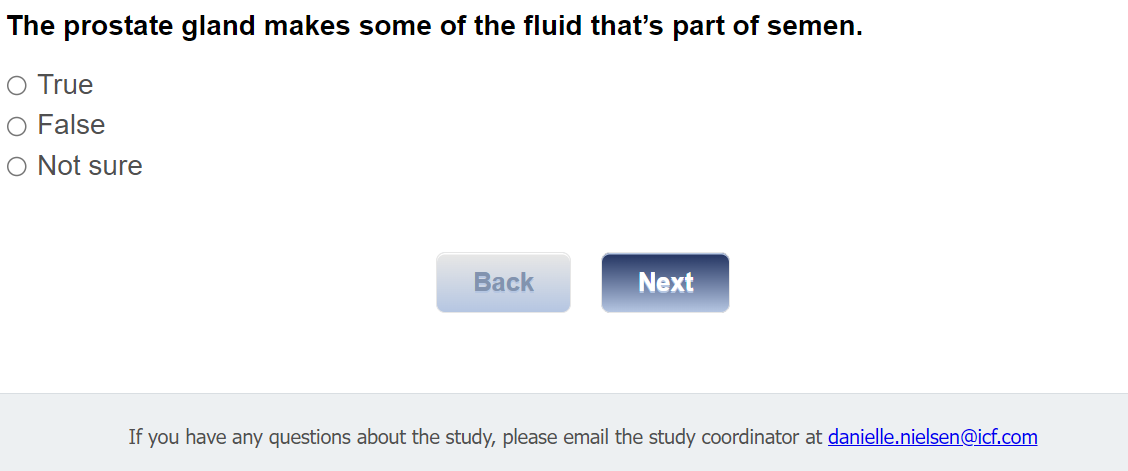The image size is (1128, 471).
Task: Mark the Not sure radio option
Action: [16, 167]
